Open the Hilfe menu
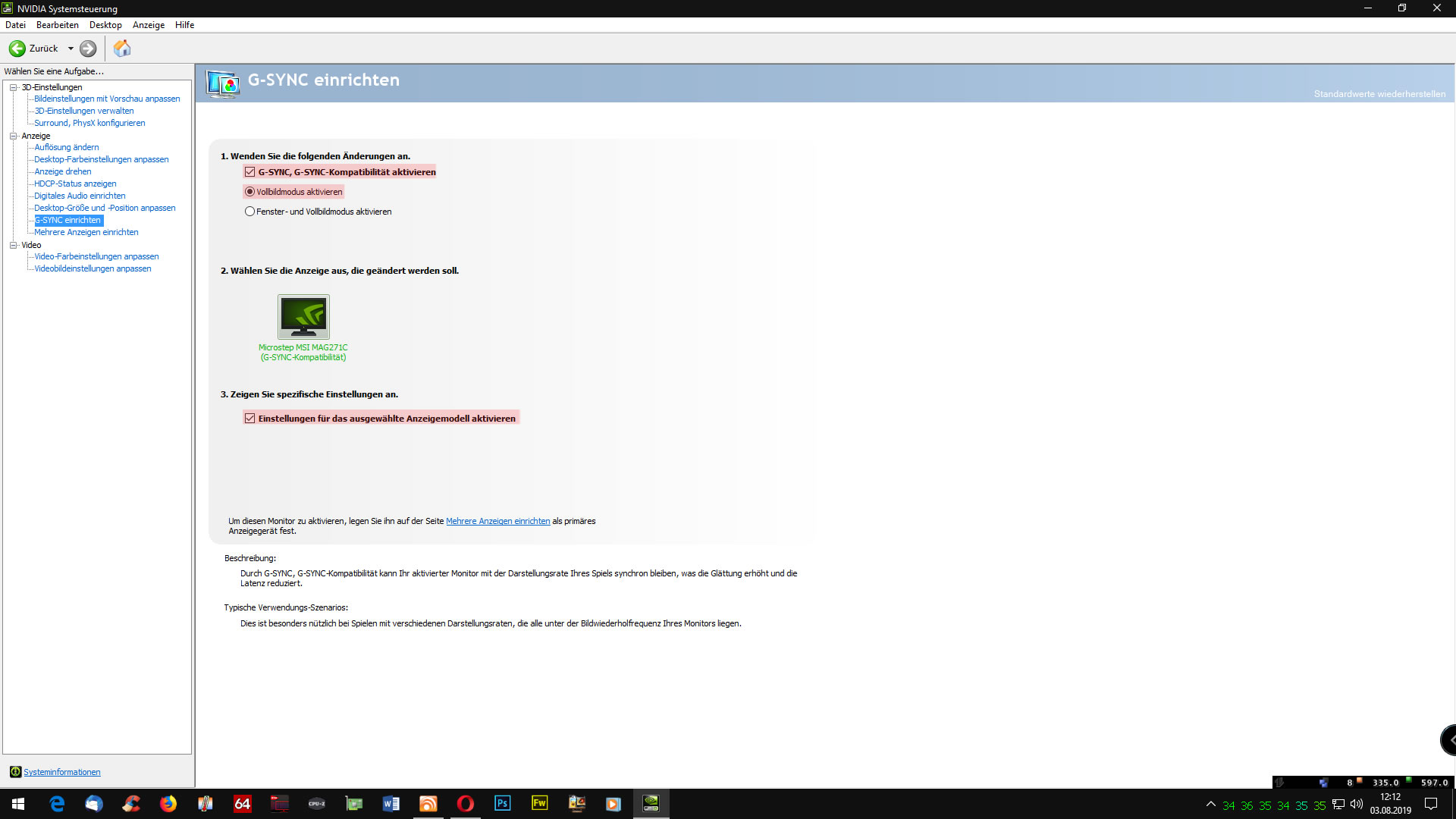1456x819 pixels. (x=184, y=25)
